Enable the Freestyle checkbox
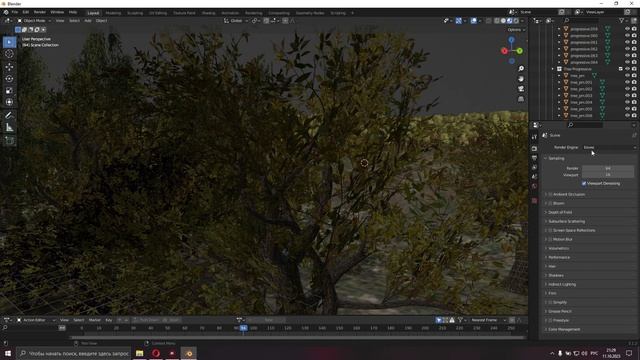This screenshot has width=640, height=360. pos(550,320)
